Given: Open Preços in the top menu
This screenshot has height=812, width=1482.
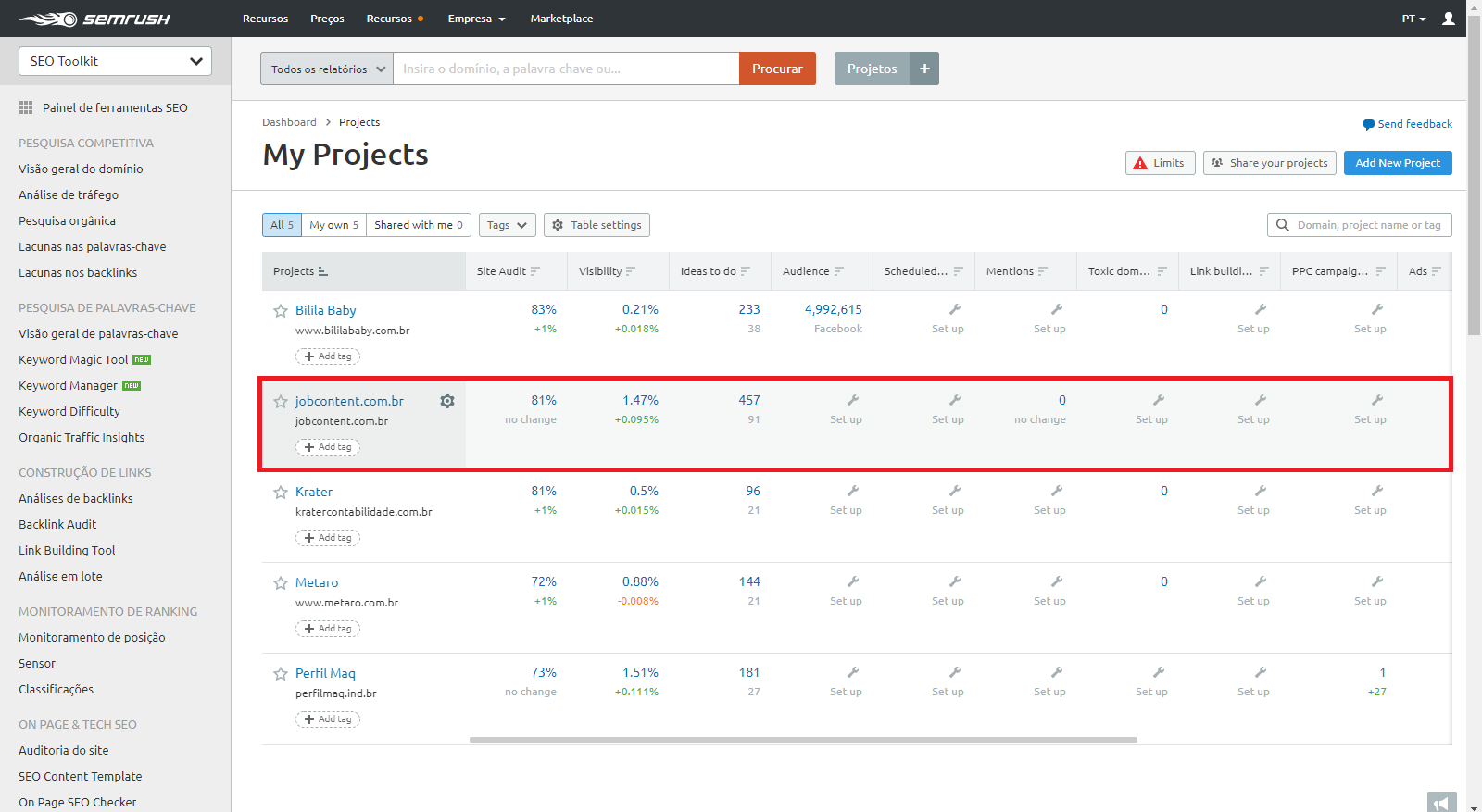Looking at the screenshot, I should coord(327,19).
